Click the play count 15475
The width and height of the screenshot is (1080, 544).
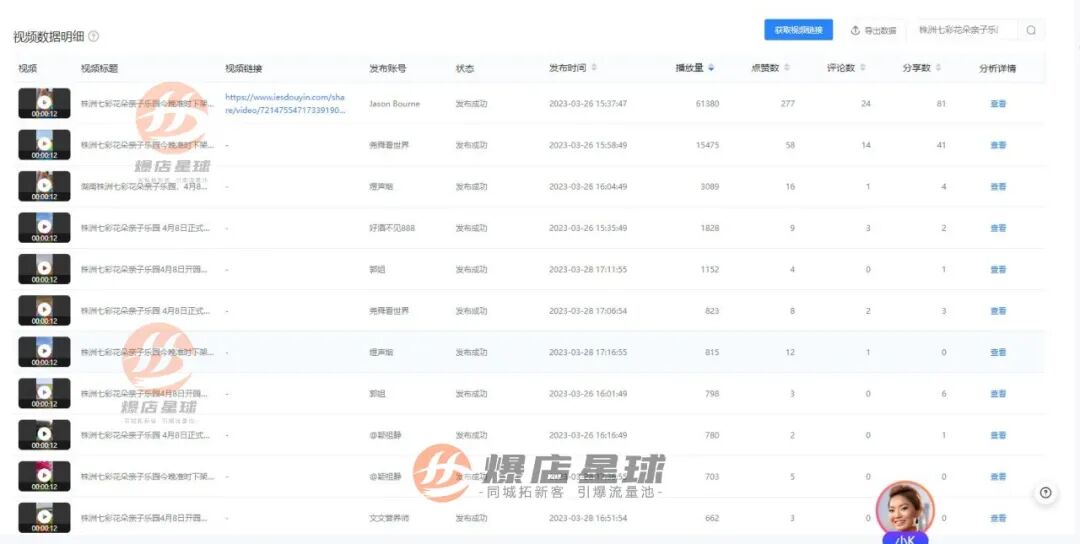[x=707, y=145]
